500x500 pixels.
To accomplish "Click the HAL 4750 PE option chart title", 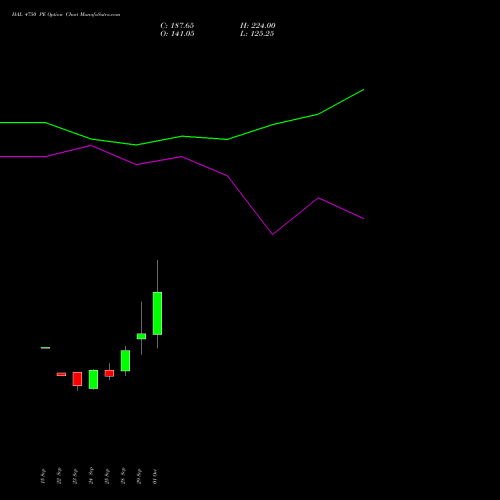I will 66,15.
